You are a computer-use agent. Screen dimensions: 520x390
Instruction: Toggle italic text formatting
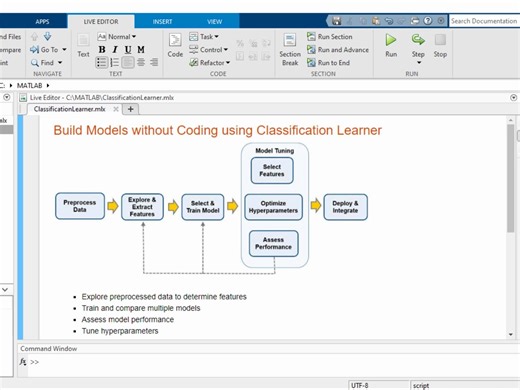pos(115,50)
